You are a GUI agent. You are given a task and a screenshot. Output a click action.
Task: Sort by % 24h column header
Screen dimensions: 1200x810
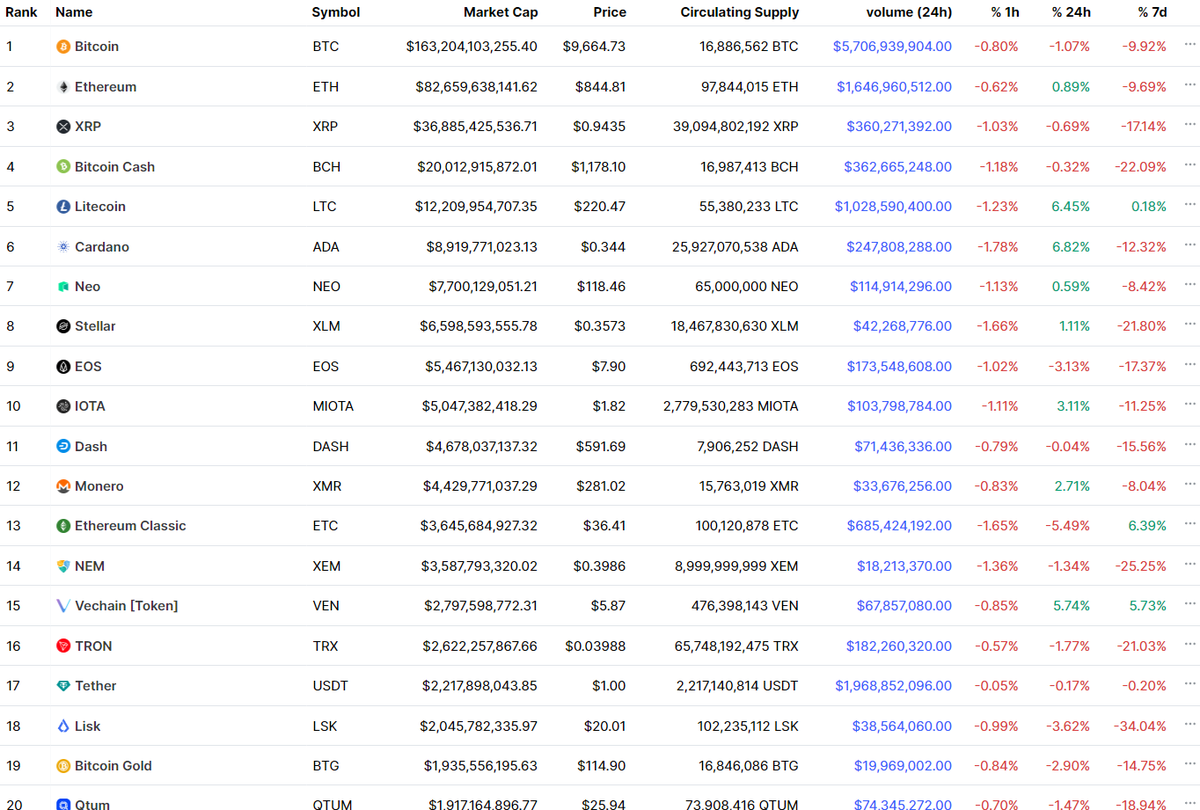tap(1071, 12)
